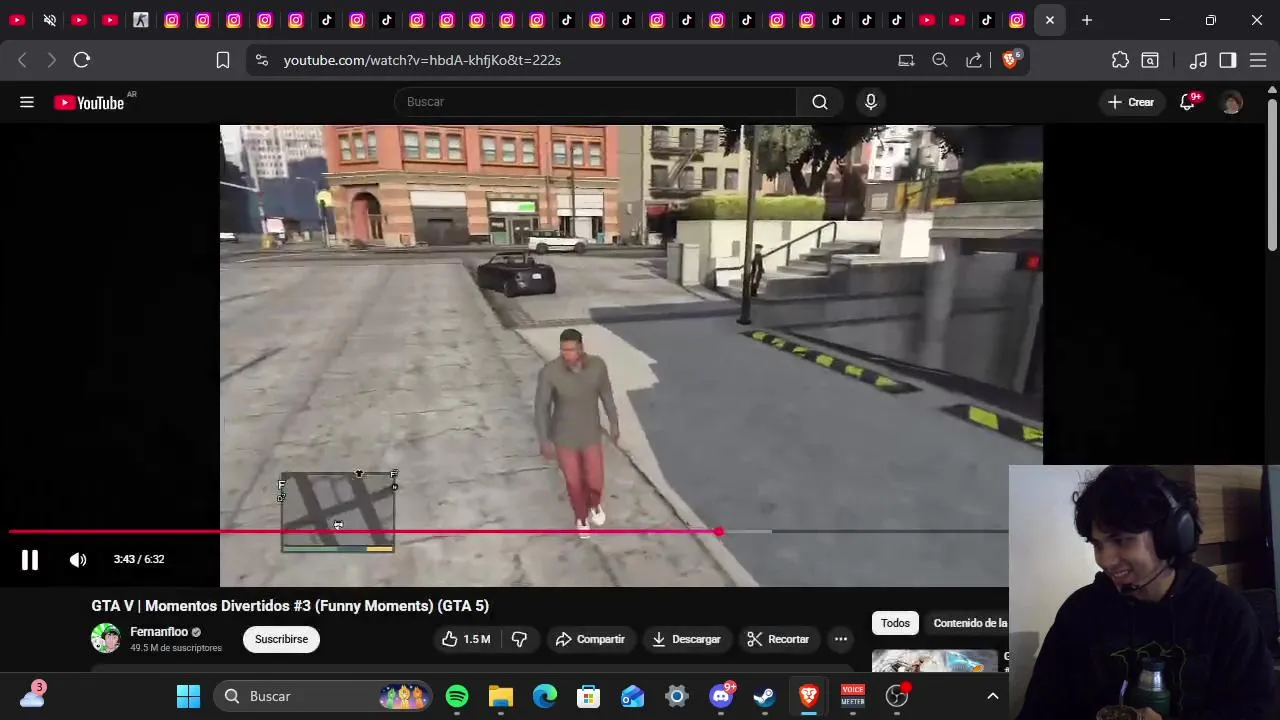Click the red video progress scrubber handle

pos(718,531)
